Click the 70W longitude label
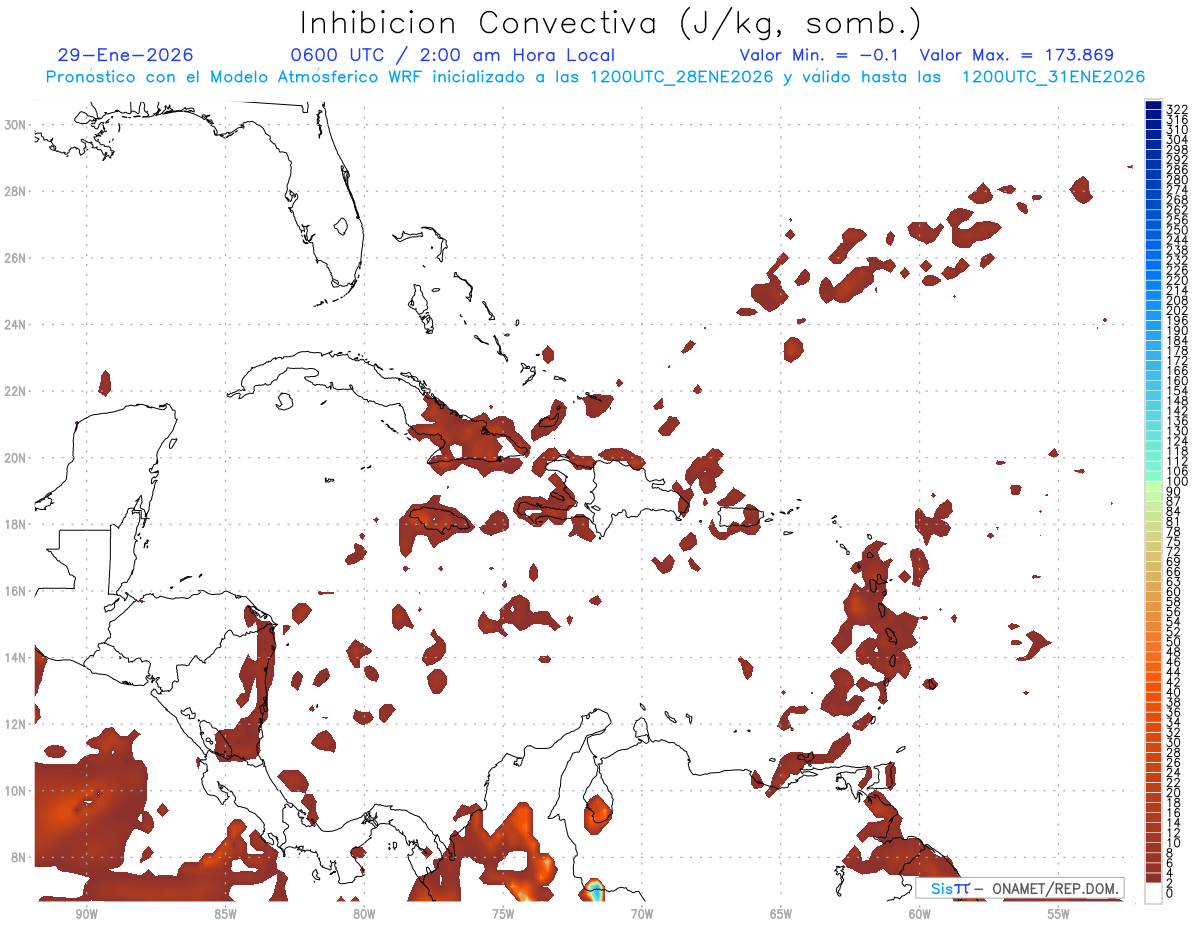1200x927 pixels. point(642,914)
